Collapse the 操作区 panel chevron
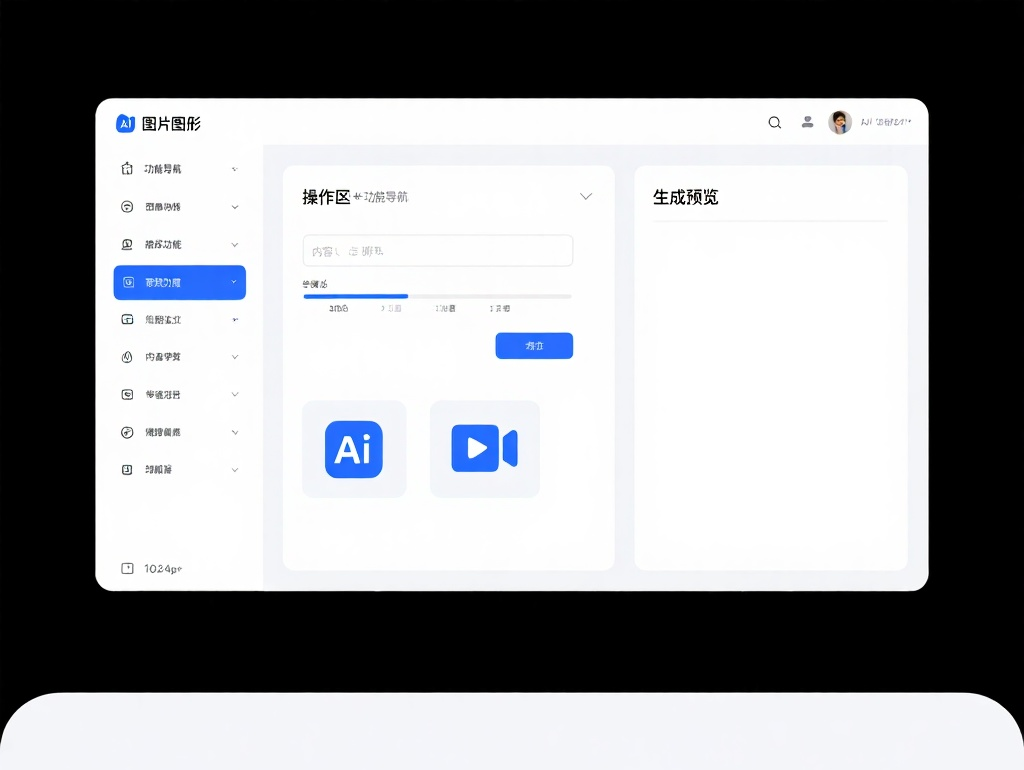Image resolution: width=1024 pixels, height=770 pixels. click(586, 197)
